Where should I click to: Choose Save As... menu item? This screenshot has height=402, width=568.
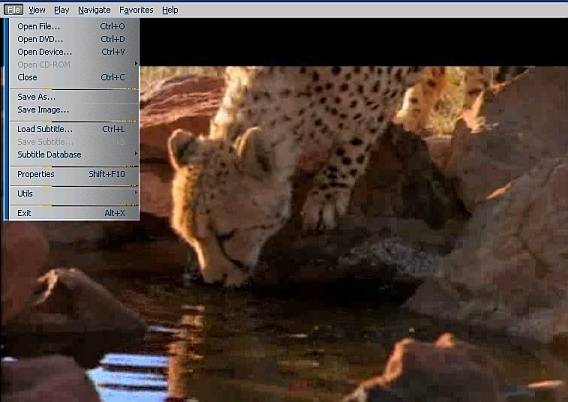click(x=74, y=97)
